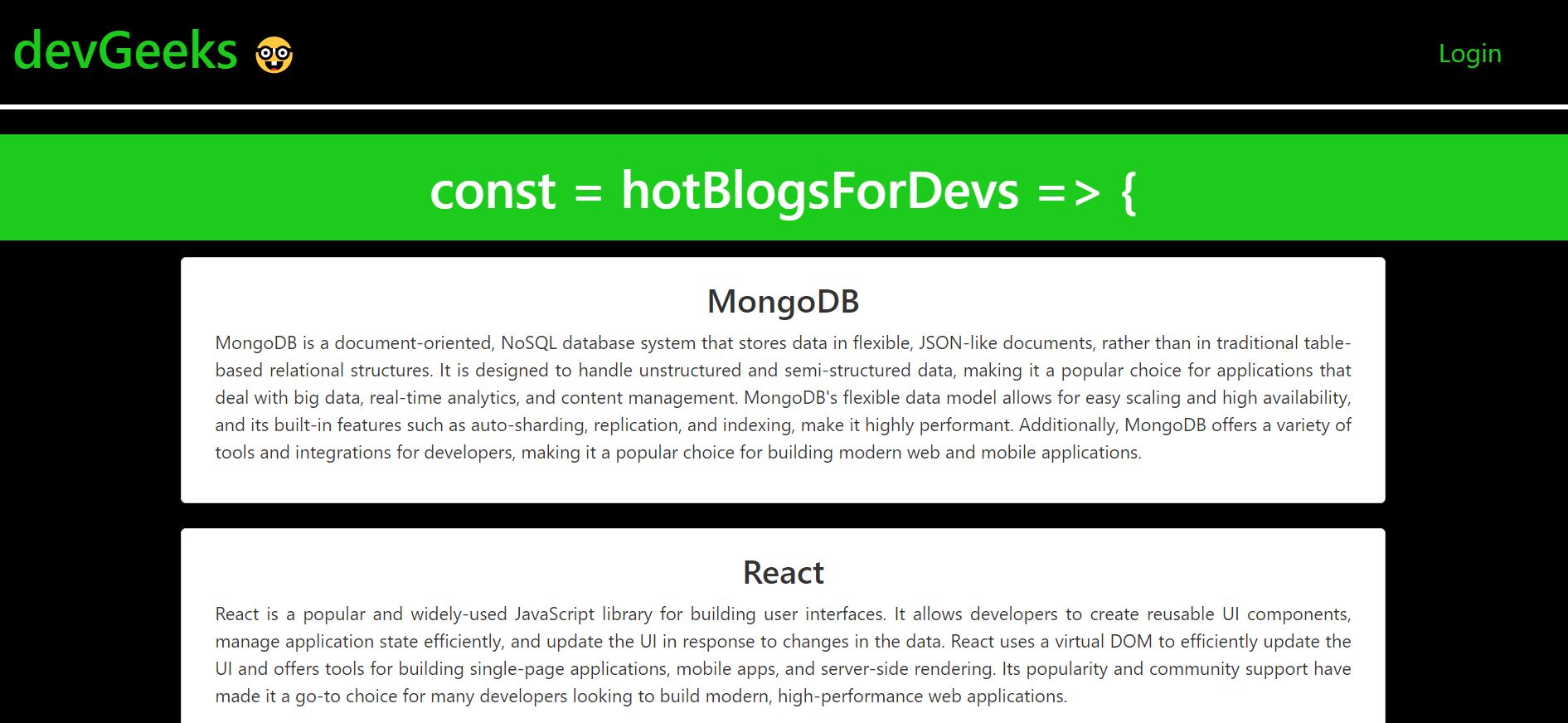Select the React card heading
This screenshot has height=723, width=1568.
coord(783,572)
